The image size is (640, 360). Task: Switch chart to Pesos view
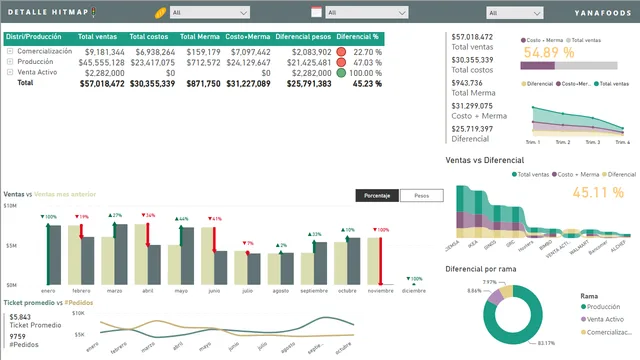pos(422,196)
